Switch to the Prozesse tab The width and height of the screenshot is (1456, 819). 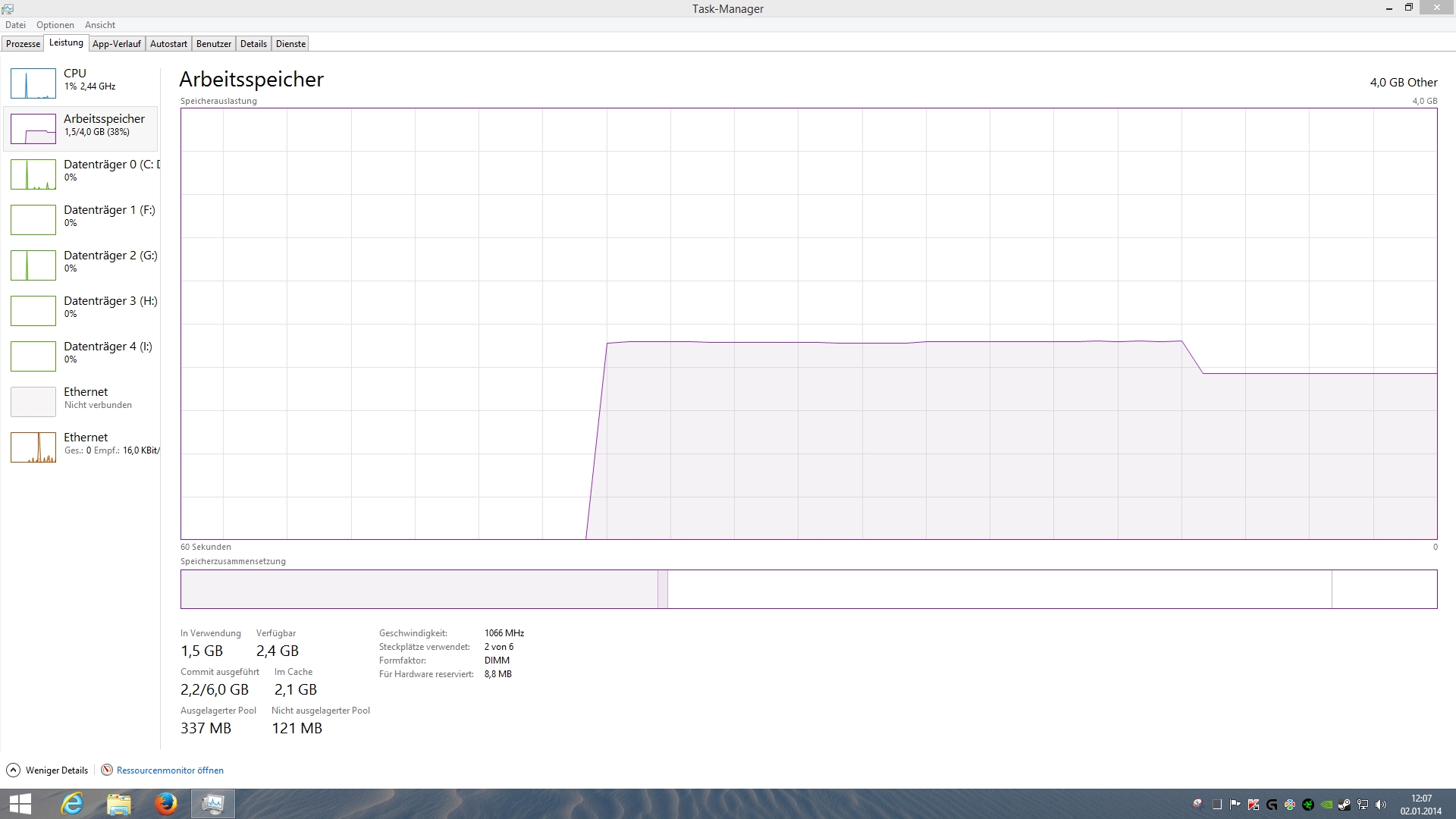[x=23, y=44]
